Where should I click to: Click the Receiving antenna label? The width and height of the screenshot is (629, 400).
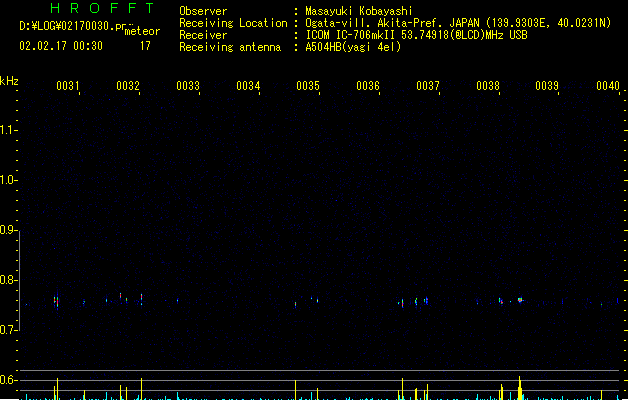[x=230, y=47]
